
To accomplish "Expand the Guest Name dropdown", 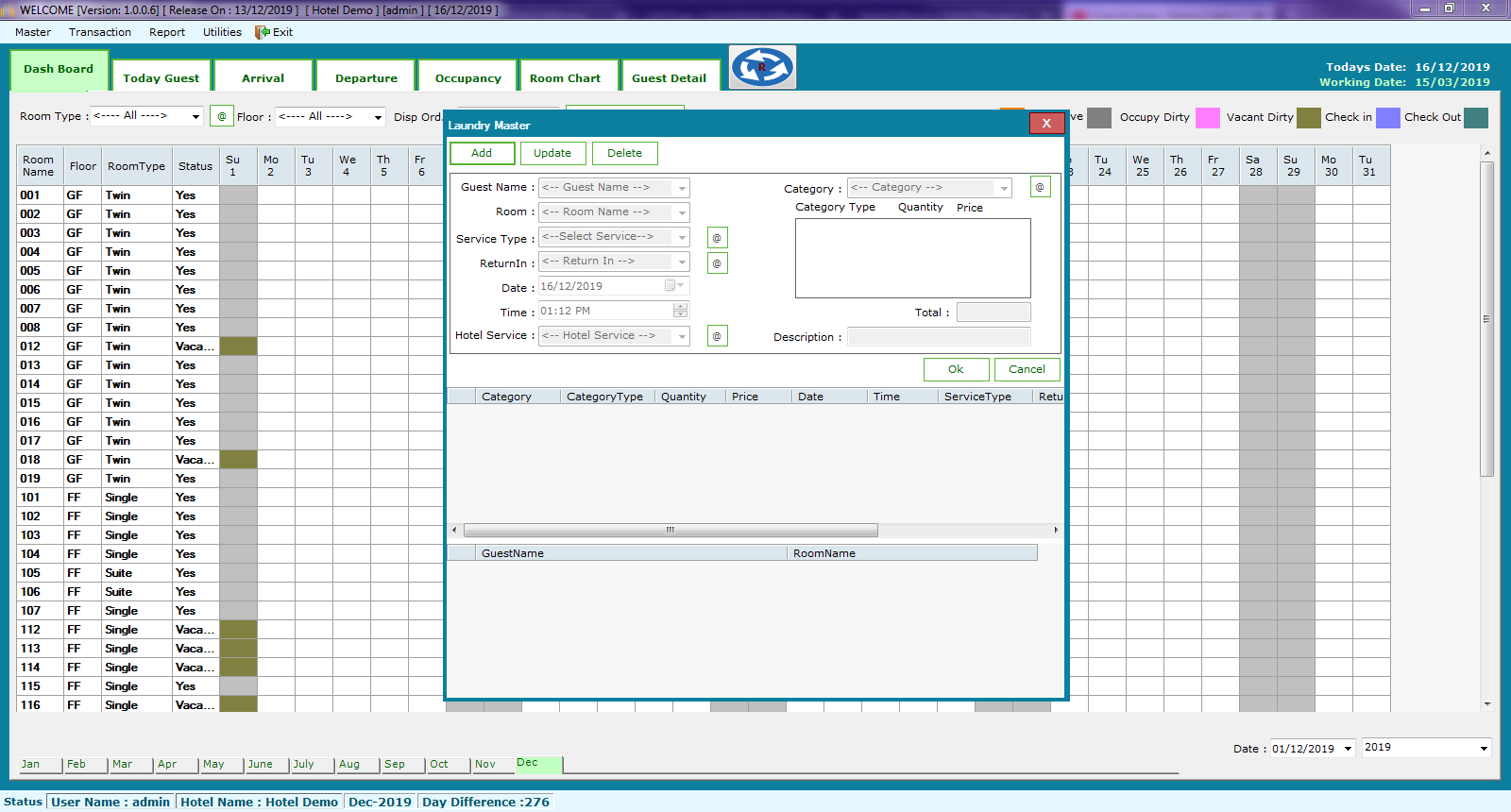I will pos(682,188).
